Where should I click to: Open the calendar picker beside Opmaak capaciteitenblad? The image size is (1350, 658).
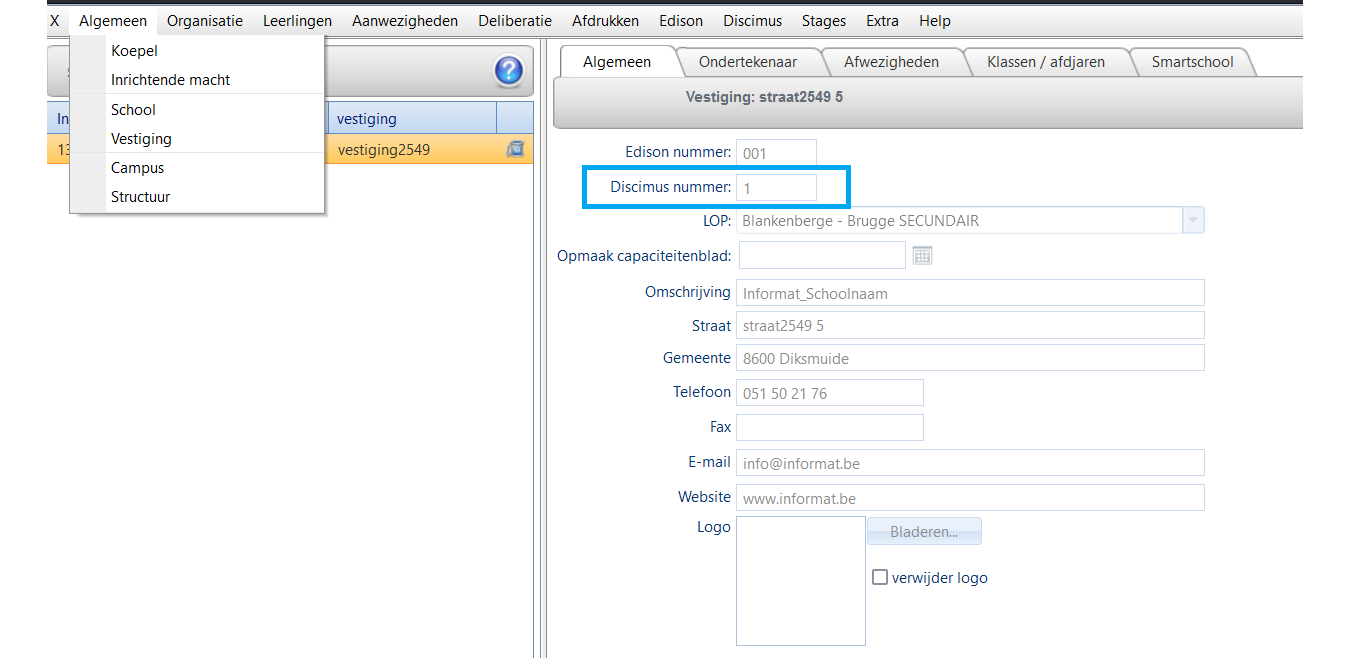pyautogui.click(x=922, y=256)
